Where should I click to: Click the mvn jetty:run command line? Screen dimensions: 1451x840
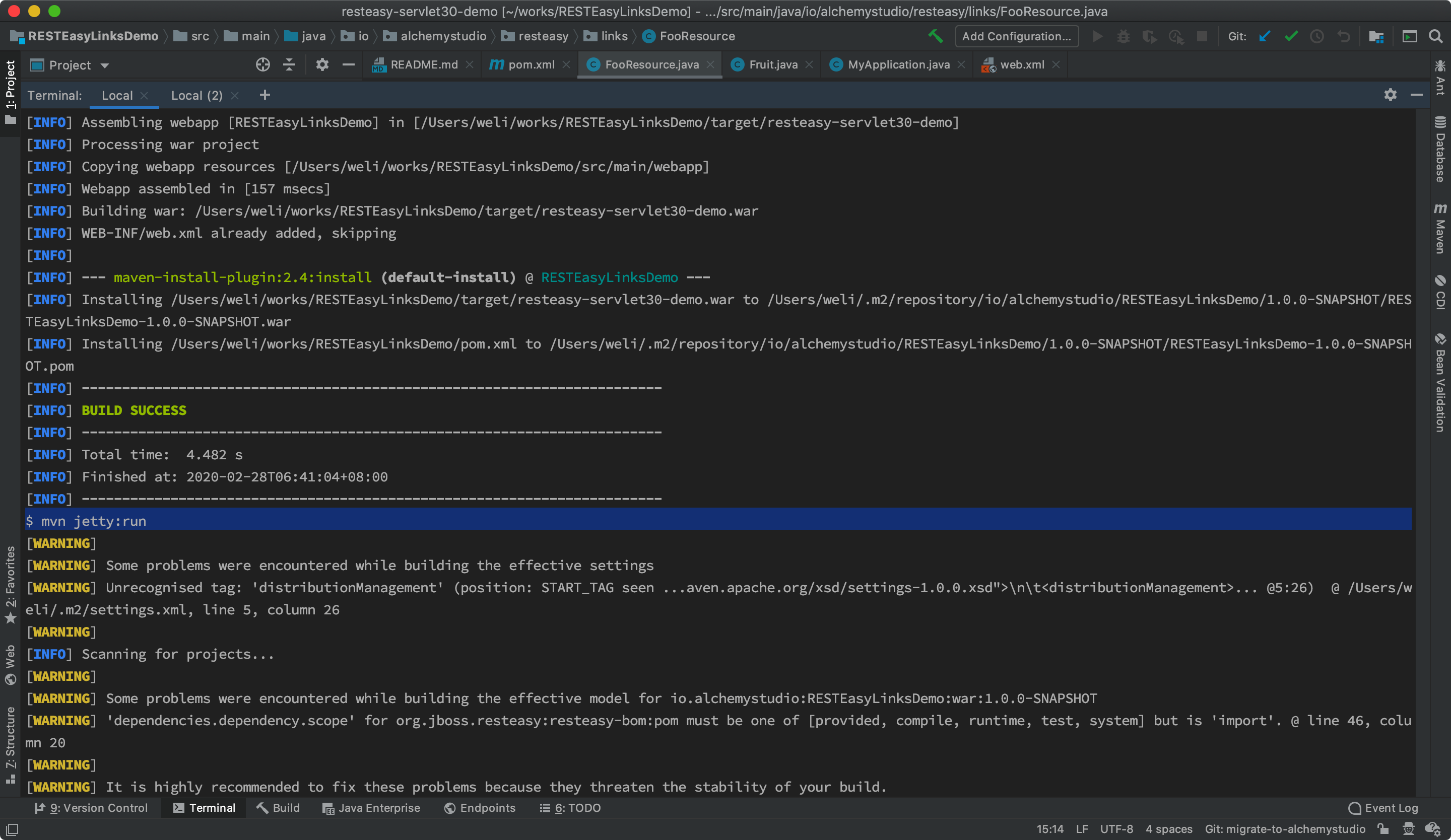[93, 521]
